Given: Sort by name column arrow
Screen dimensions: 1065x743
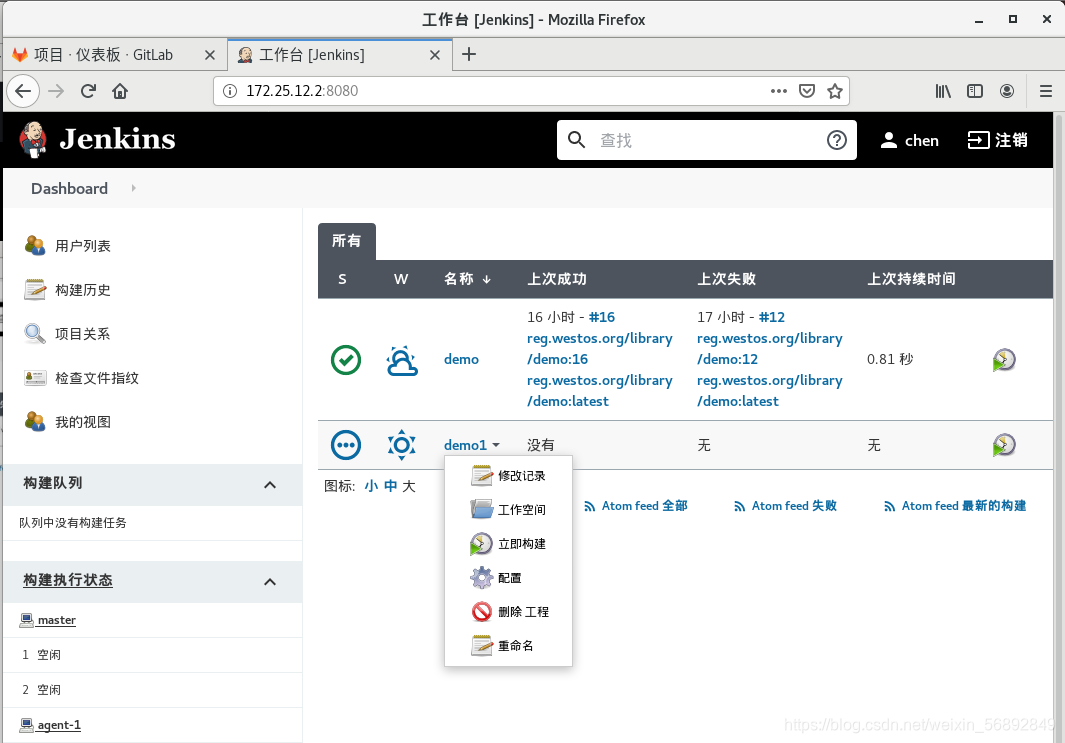Looking at the screenshot, I should [x=486, y=279].
